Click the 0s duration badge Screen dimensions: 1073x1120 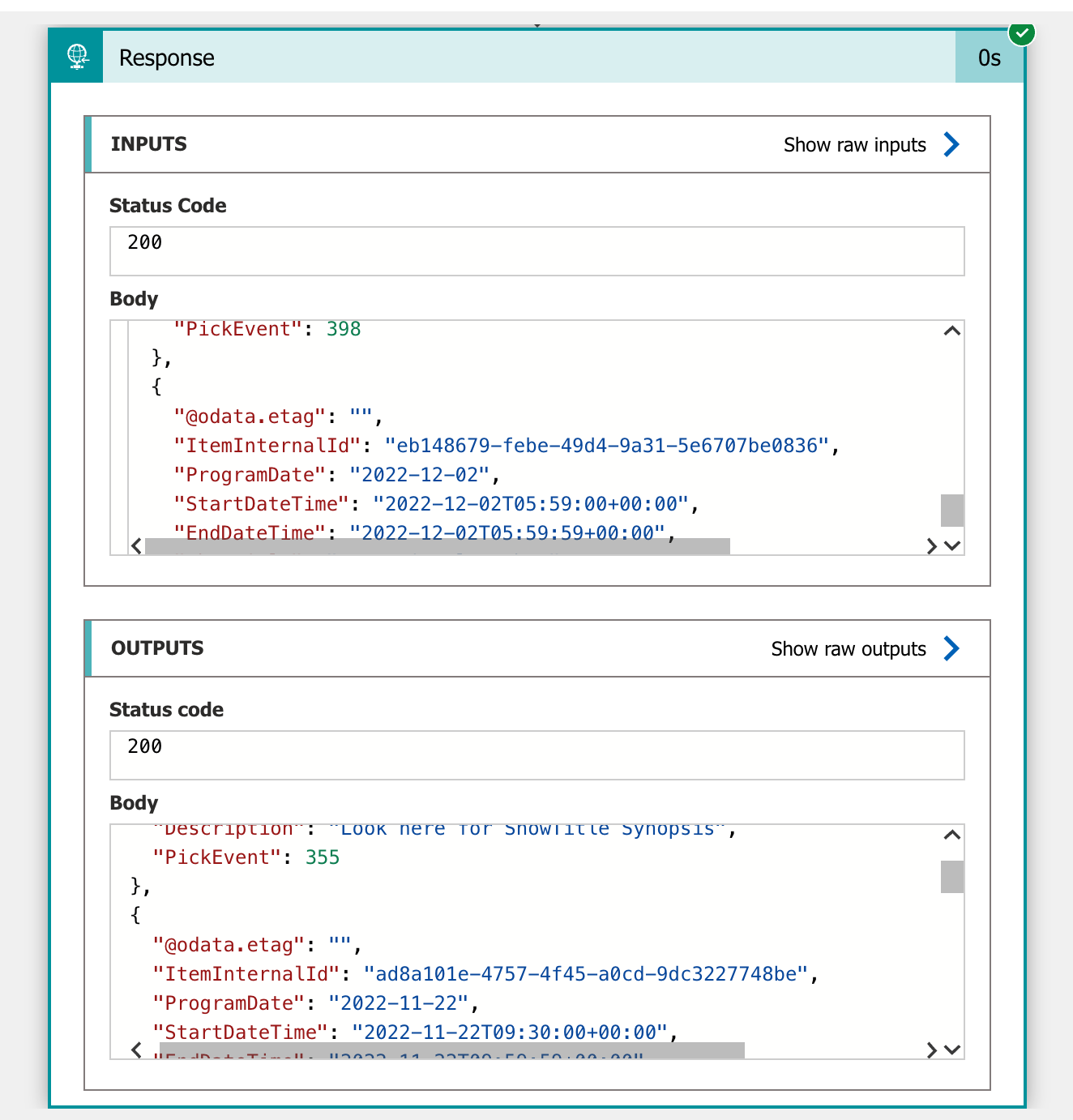point(990,58)
